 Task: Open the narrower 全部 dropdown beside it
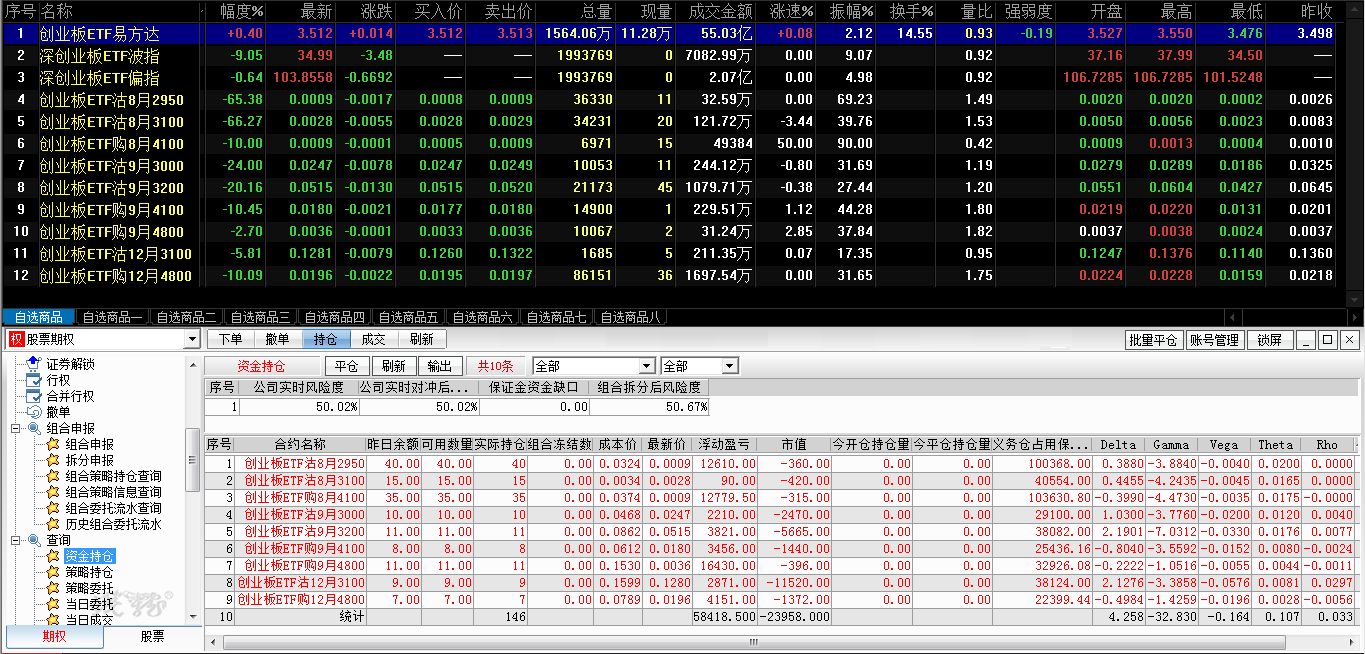coord(730,366)
